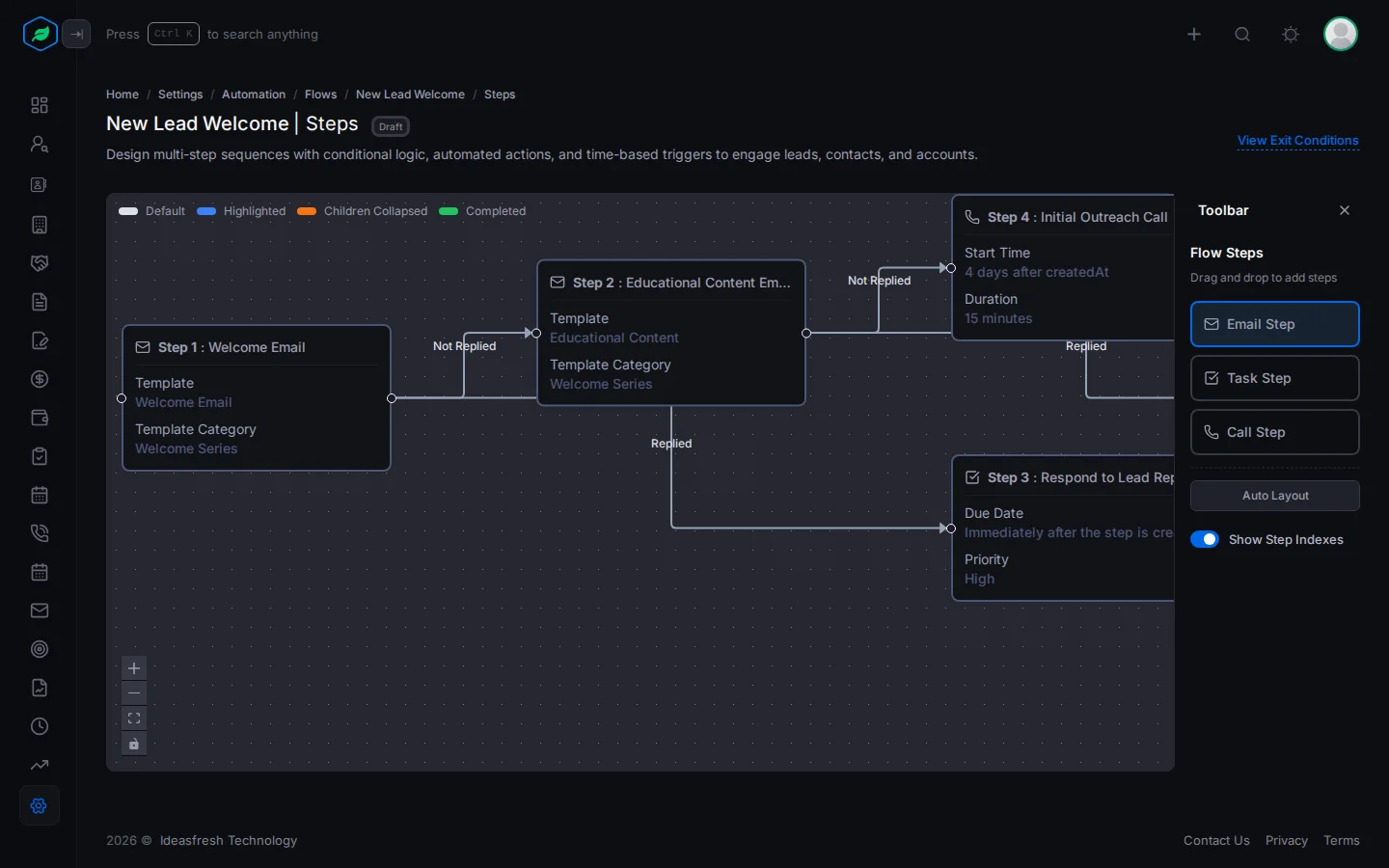Open the settings gear icon in sidebar

[x=40, y=805]
